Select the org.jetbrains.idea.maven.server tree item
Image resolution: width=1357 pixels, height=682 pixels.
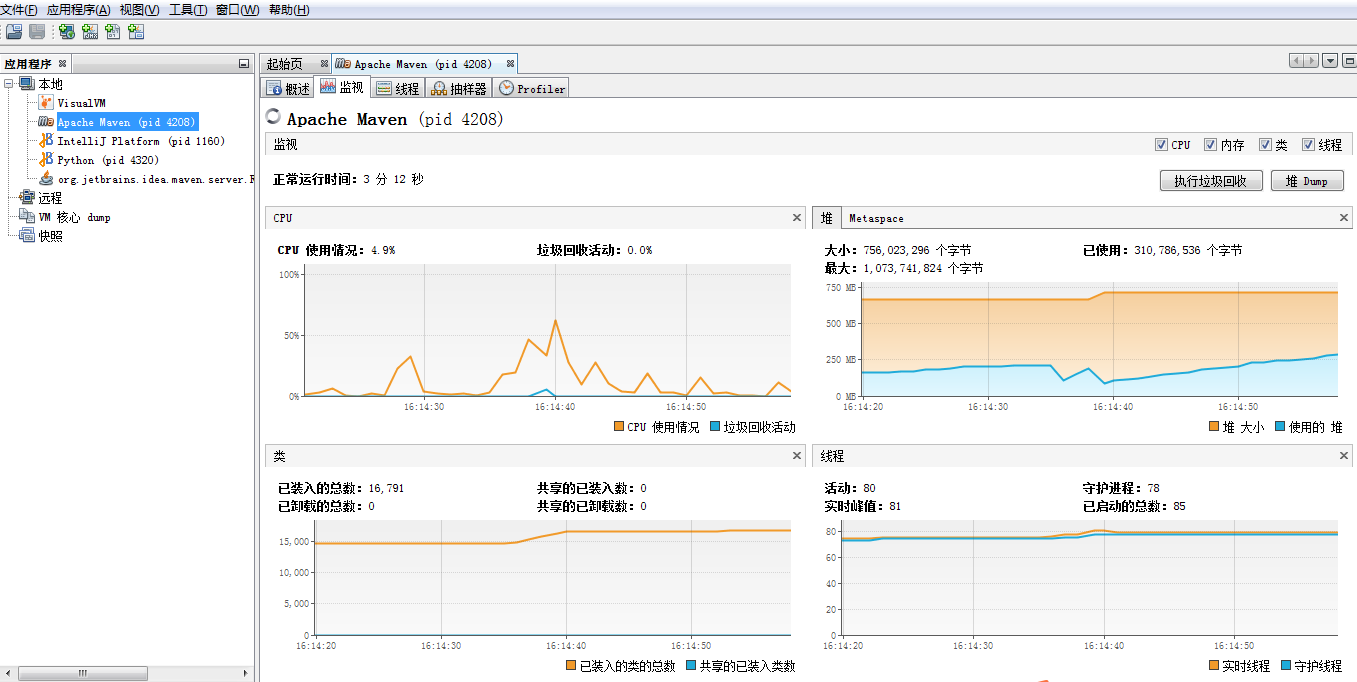(x=155, y=179)
